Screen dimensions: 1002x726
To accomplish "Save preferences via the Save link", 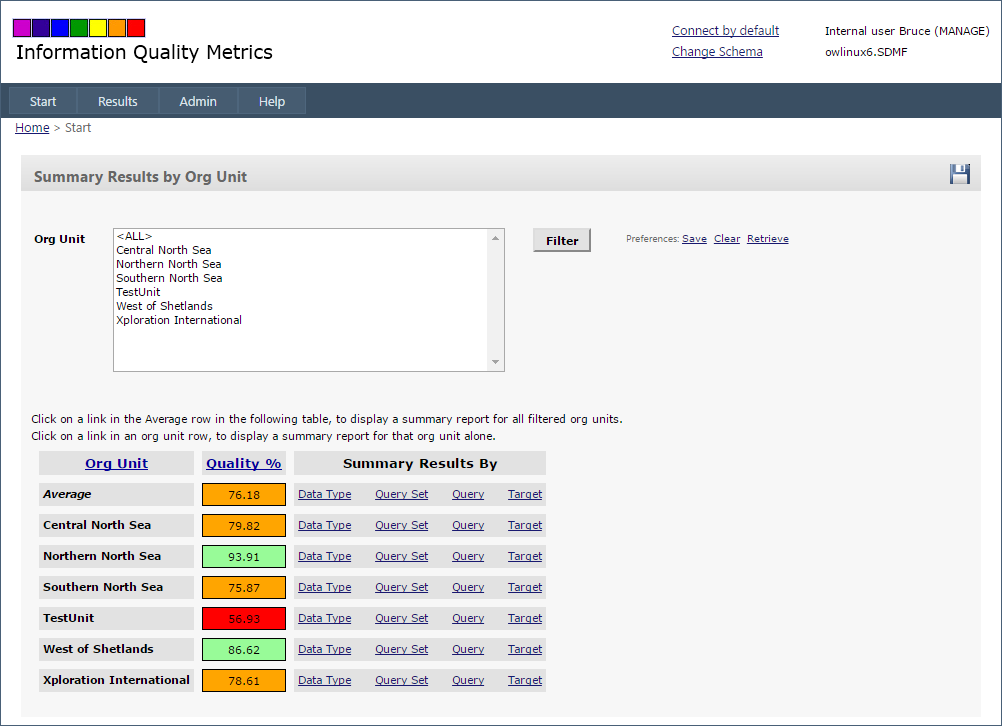I will tap(694, 239).
